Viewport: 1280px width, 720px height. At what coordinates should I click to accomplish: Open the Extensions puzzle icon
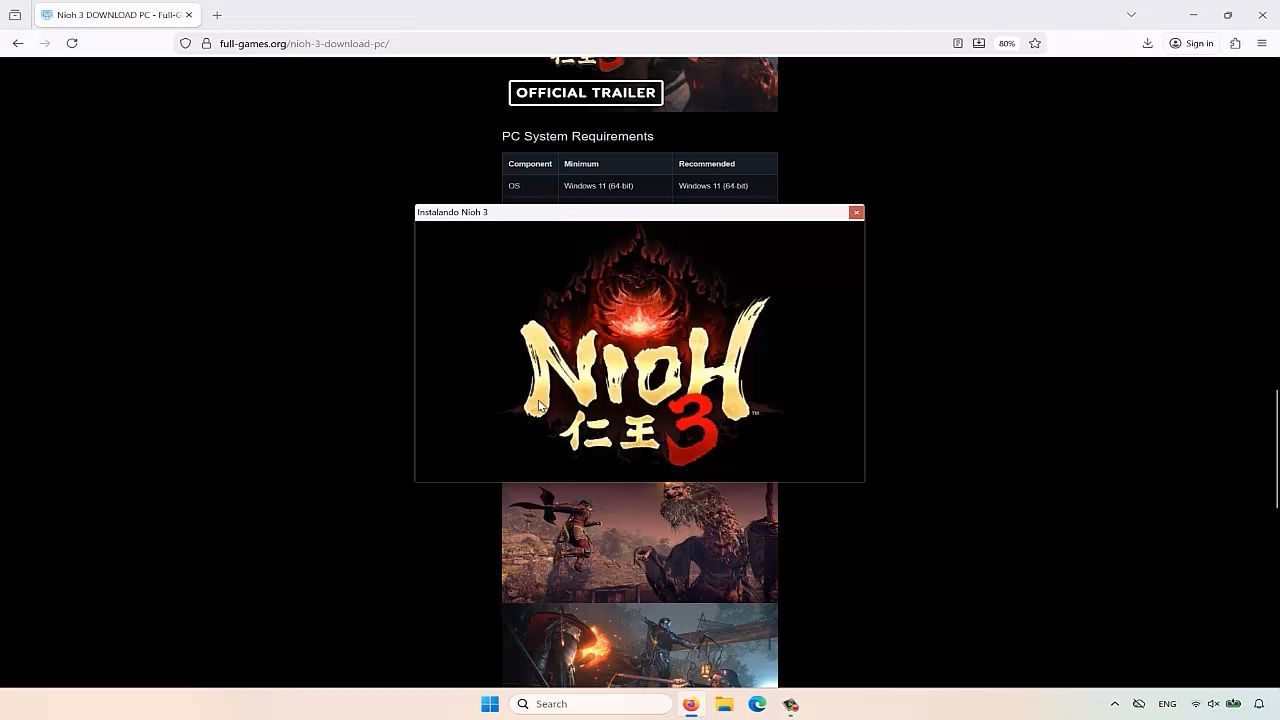click(1235, 43)
